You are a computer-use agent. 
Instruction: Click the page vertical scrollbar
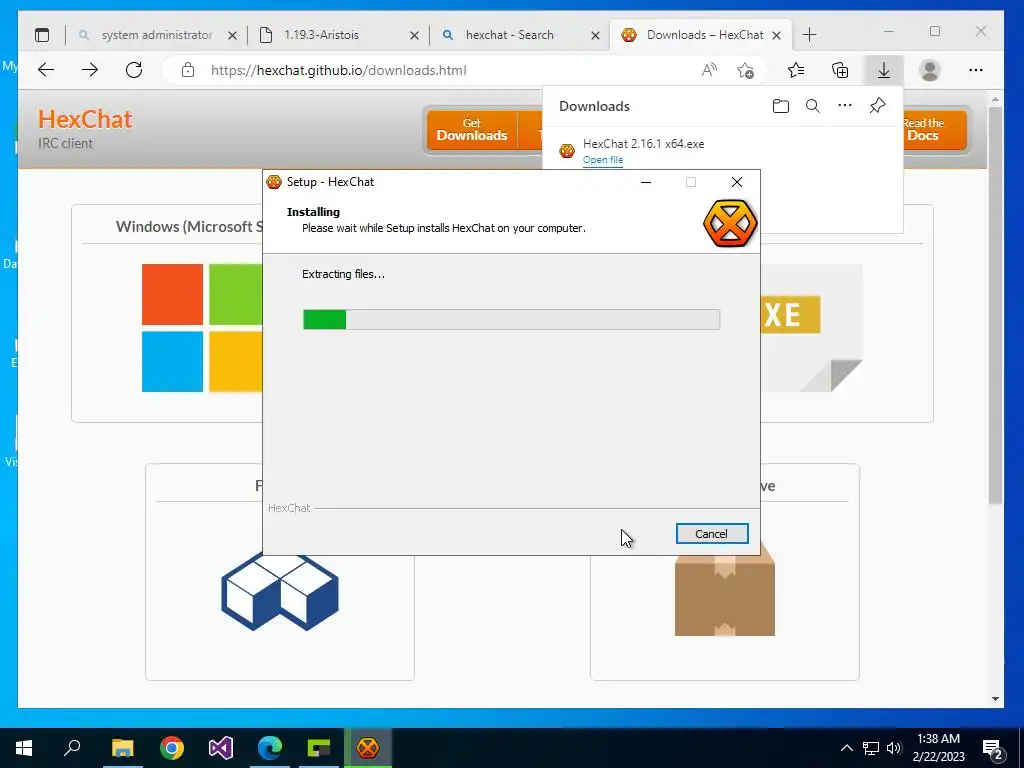pos(995,307)
